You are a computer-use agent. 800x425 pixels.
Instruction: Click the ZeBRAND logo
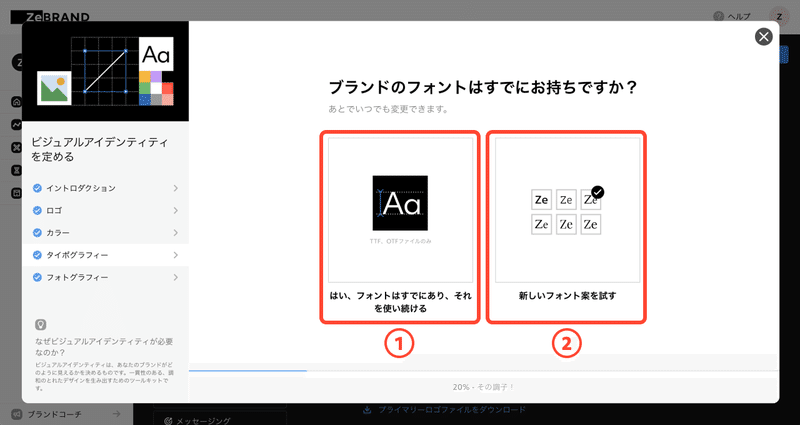point(50,17)
